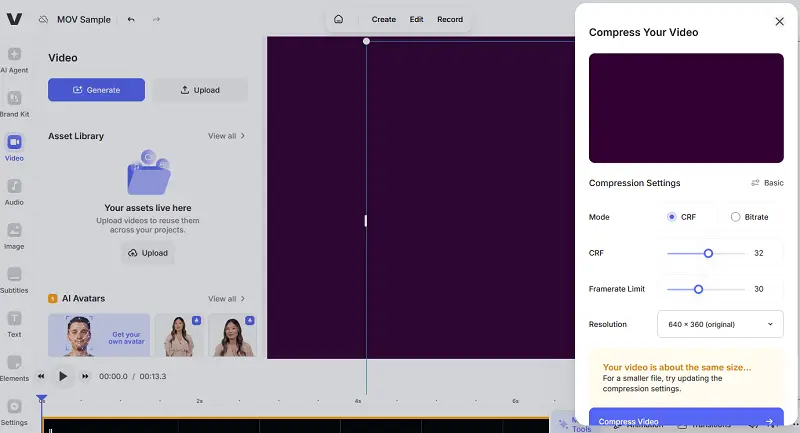The width and height of the screenshot is (800, 433).
Task: Open the Resolution dropdown
Action: tap(720, 324)
